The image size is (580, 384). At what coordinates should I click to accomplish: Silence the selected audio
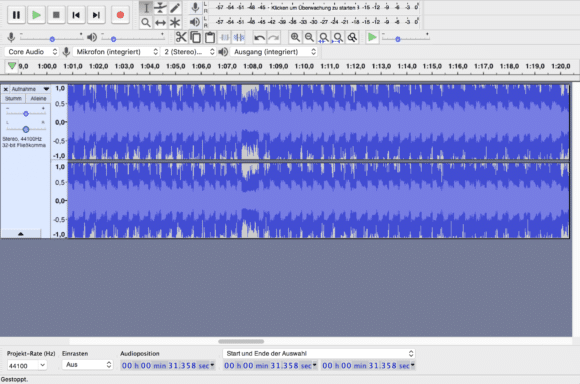pyautogui.click(x=239, y=37)
